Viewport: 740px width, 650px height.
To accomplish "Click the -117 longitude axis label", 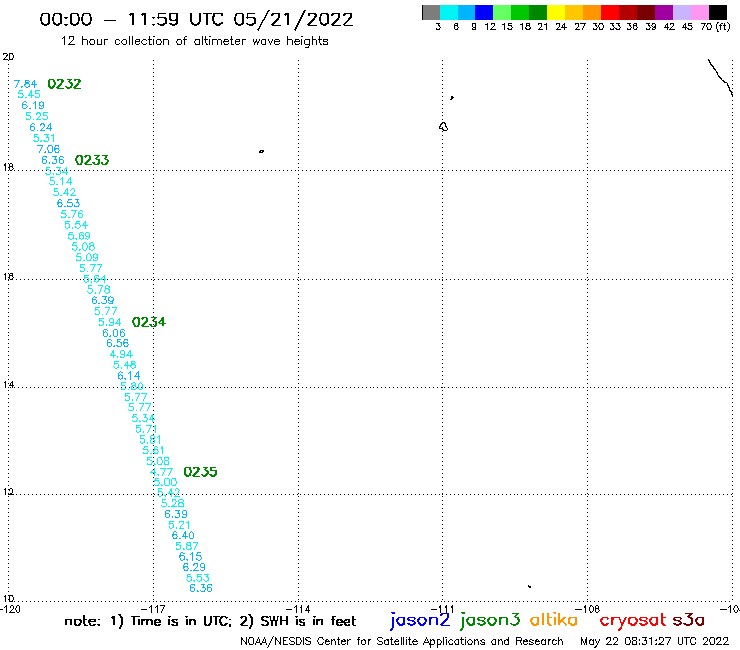I will coord(153,609).
